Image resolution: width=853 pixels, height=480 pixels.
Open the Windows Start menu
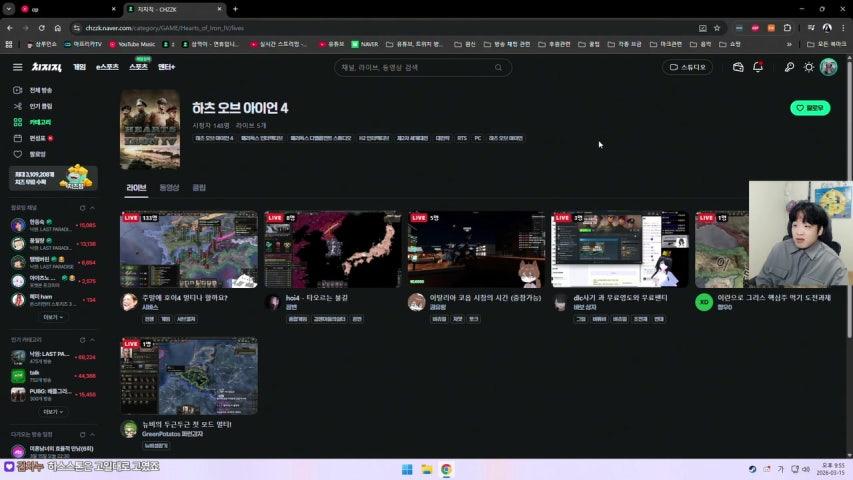tap(407, 469)
